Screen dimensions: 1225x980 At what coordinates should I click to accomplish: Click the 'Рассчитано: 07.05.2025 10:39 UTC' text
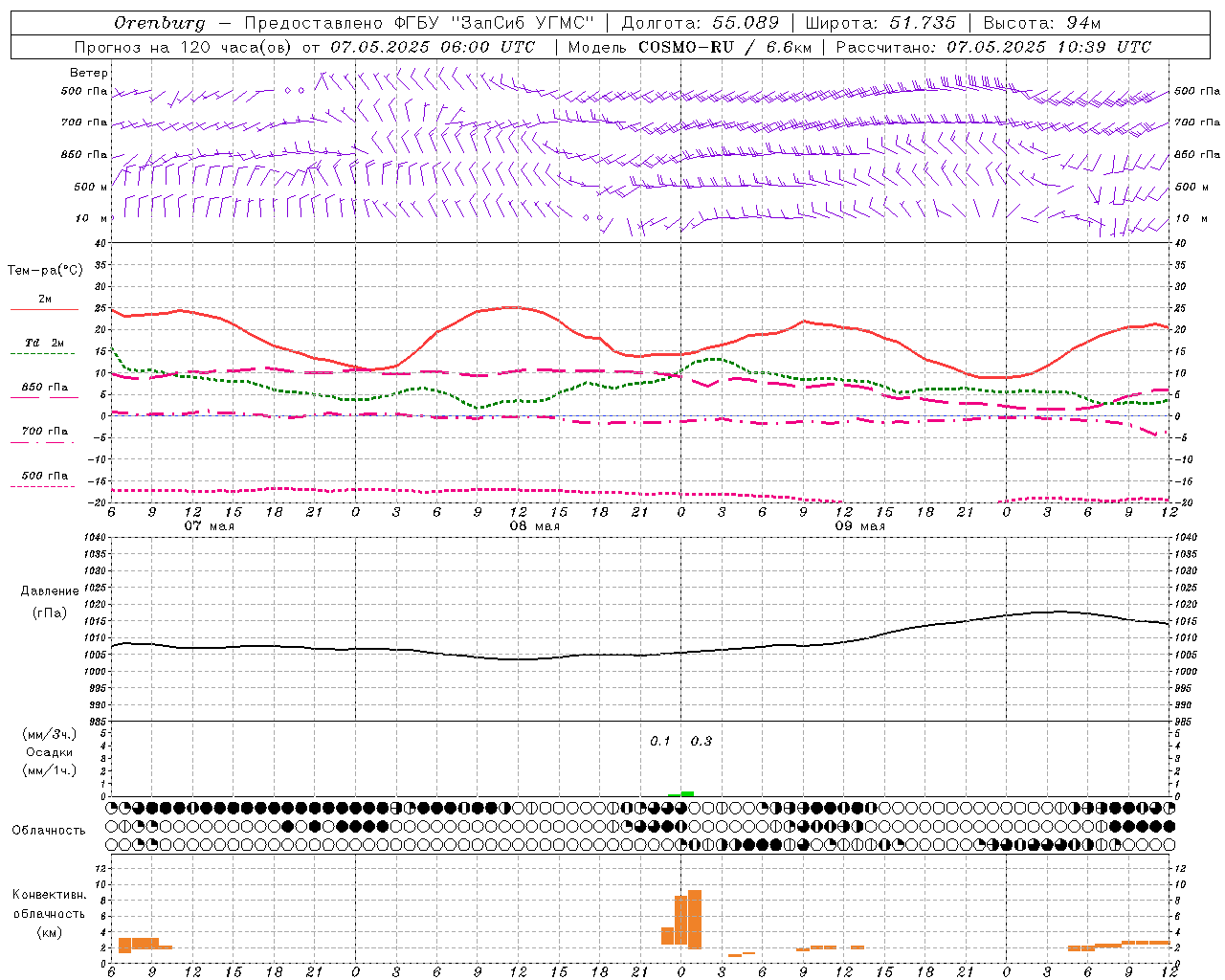(x=993, y=47)
